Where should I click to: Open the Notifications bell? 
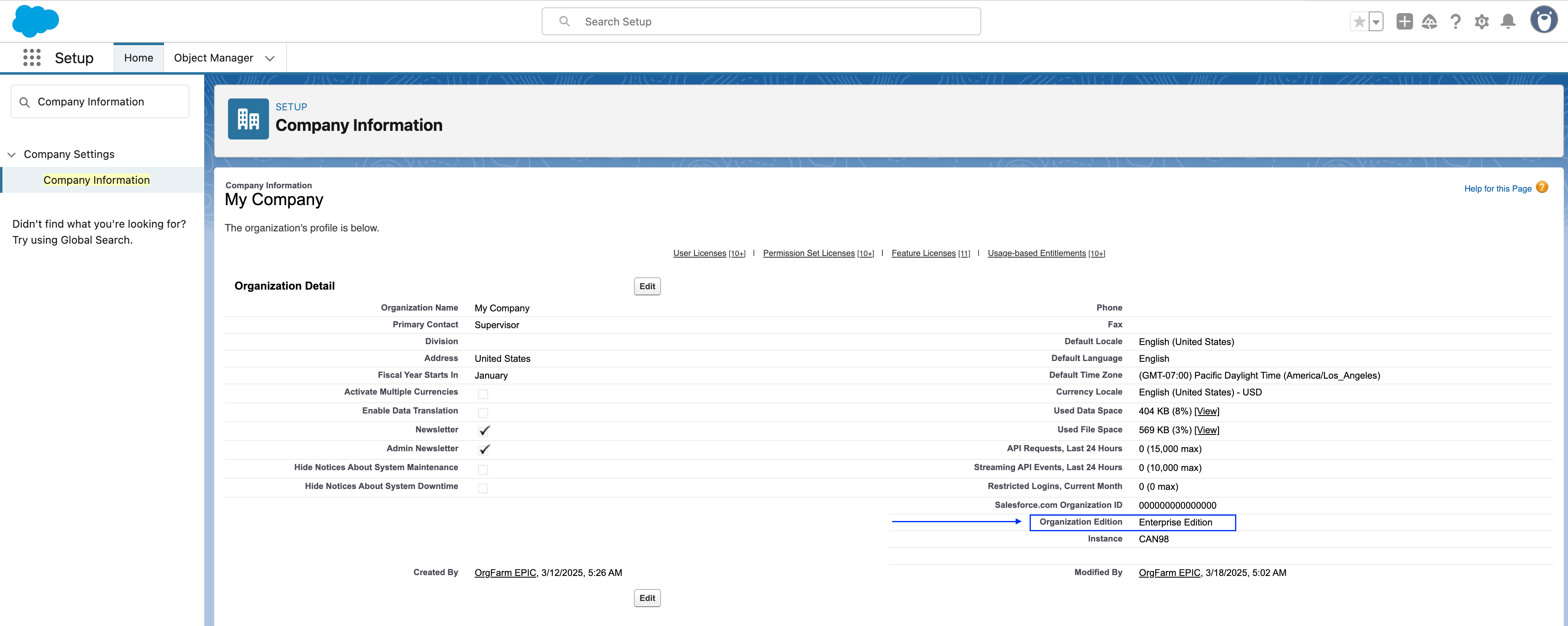(x=1508, y=22)
